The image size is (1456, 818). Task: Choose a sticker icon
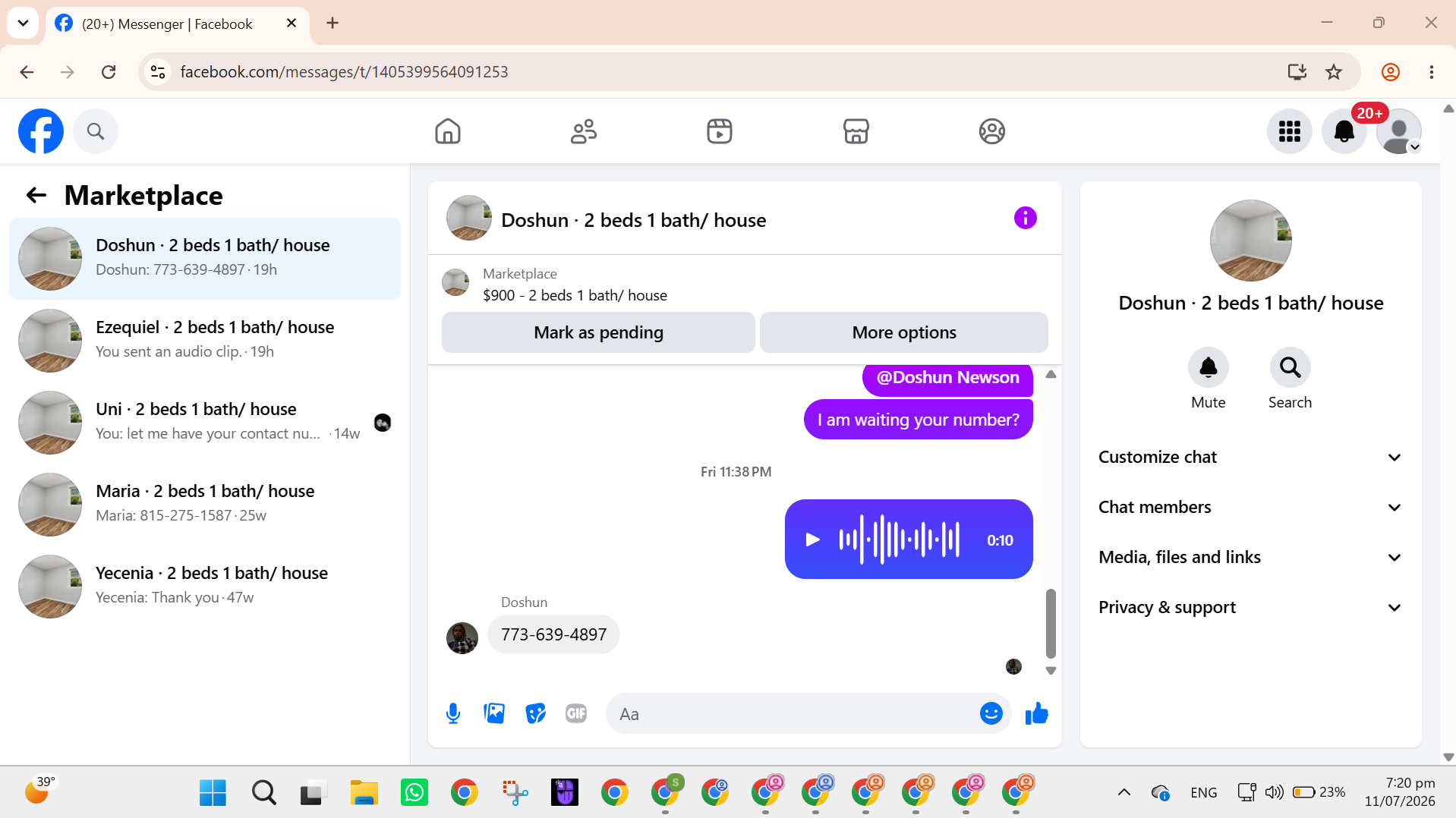[x=535, y=713]
